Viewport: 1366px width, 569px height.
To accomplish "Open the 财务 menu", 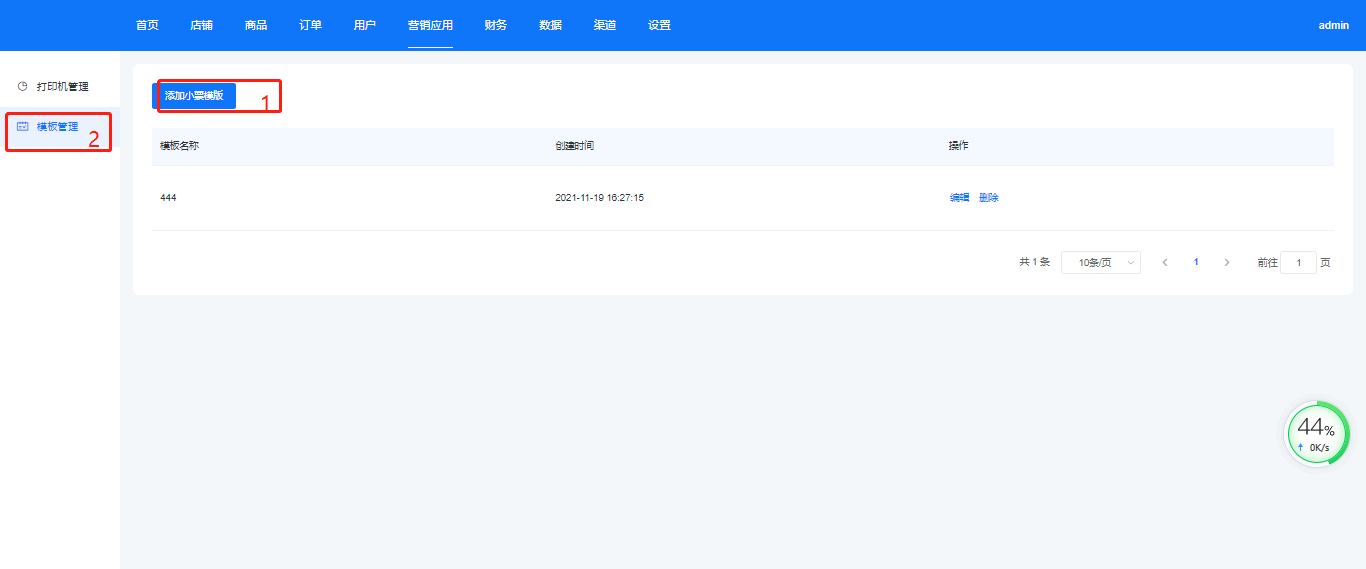I will [495, 25].
